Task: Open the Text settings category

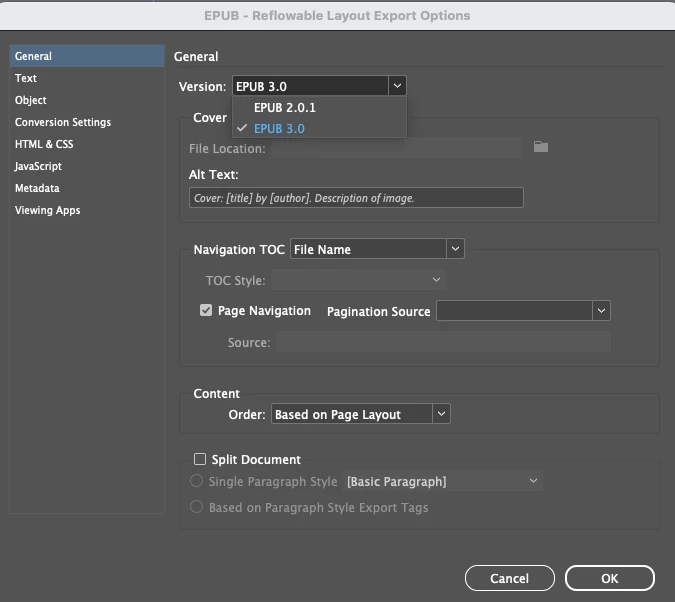Action: (87, 78)
